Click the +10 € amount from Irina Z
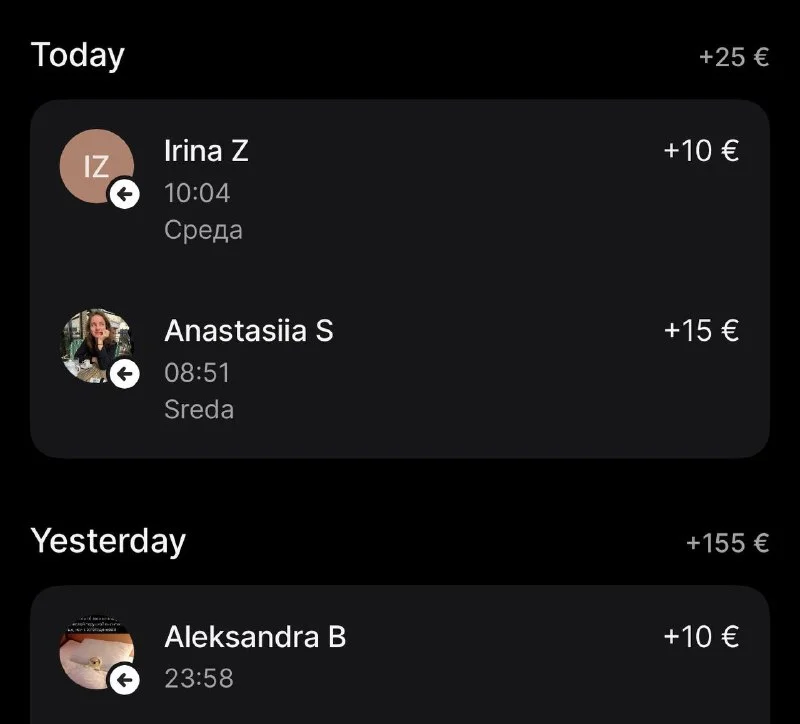The width and height of the screenshot is (800, 724). pyautogui.click(x=701, y=151)
